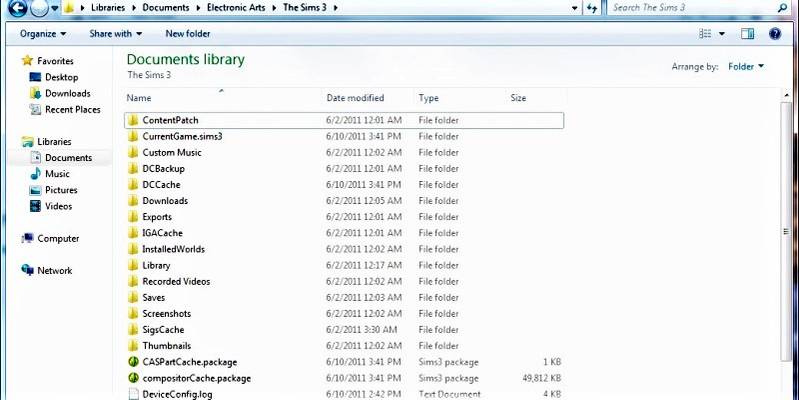This screenshot has width=799, height=400.
Task: Open the Arrange by Folder dropdown
Action: pos(746,66)
